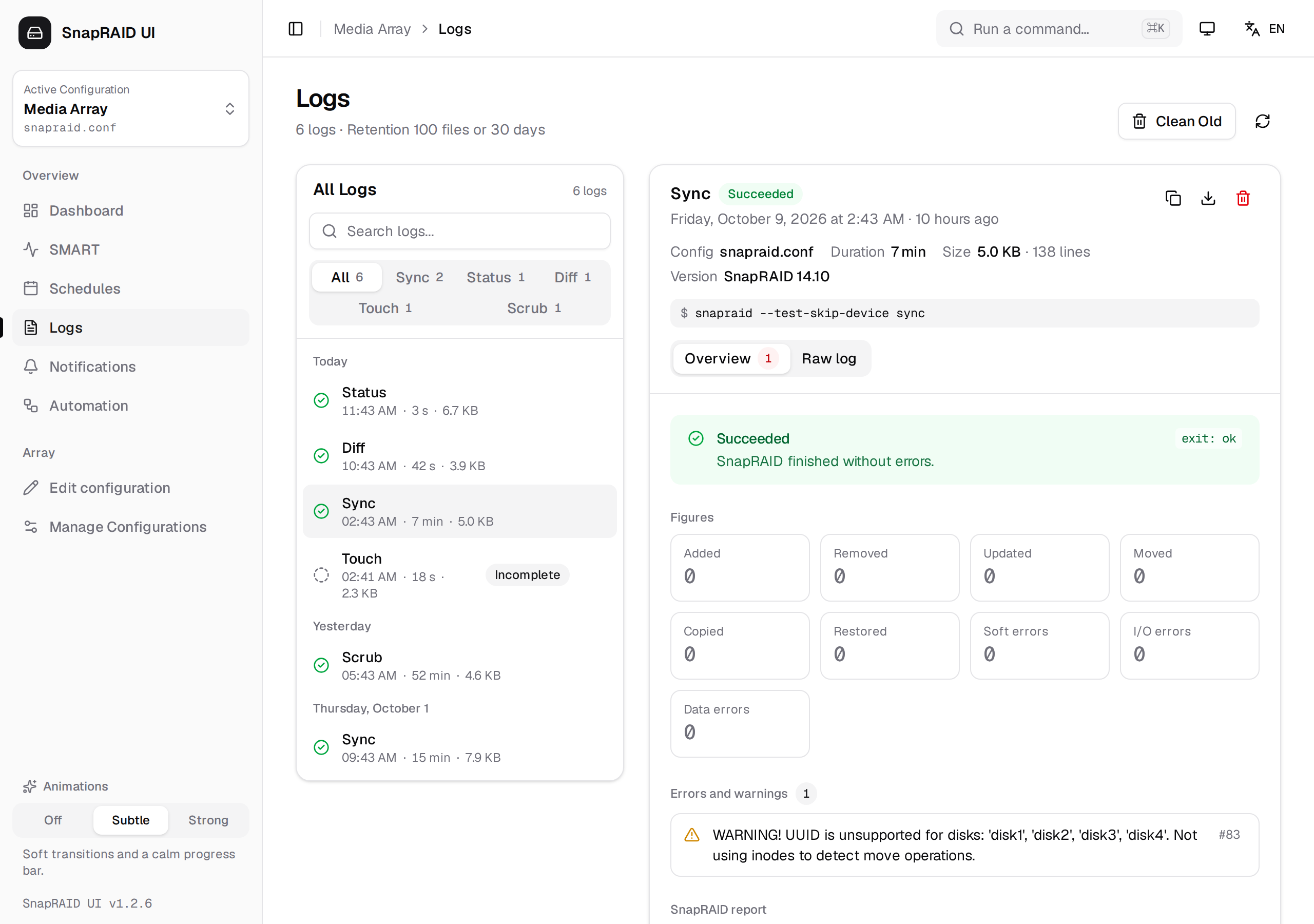Filter logs by Sync 2

(419, 277)
